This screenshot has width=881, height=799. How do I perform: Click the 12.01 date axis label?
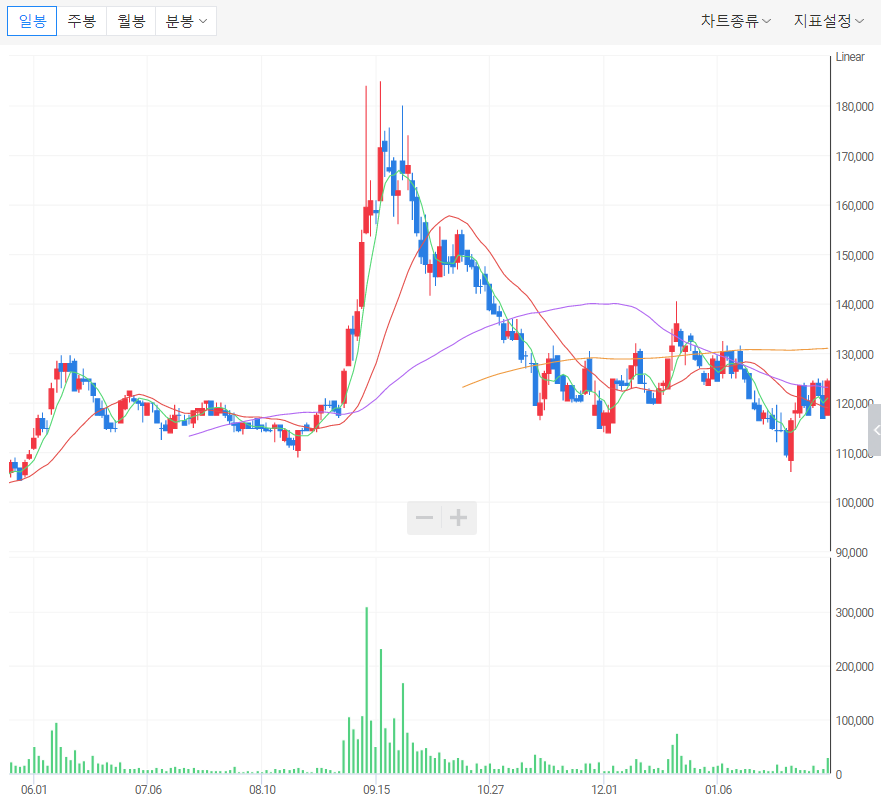(604, 789)
